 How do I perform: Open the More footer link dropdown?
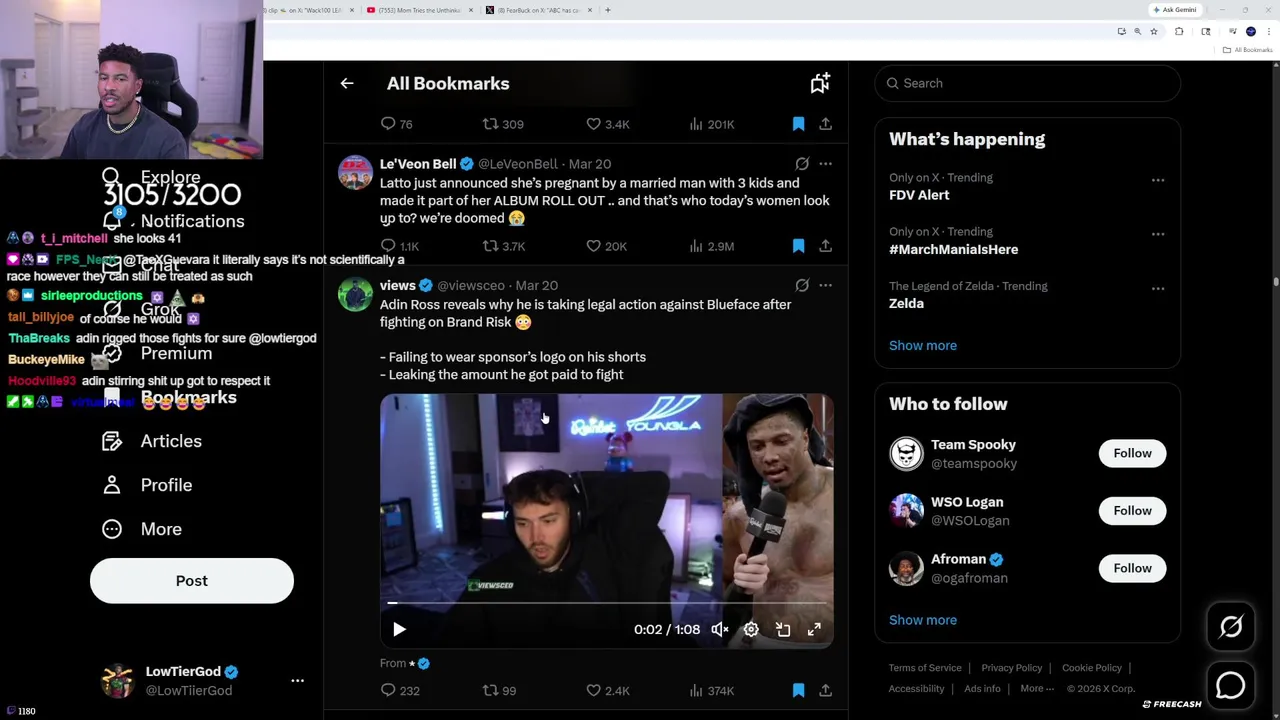[x=1037, y=689]
